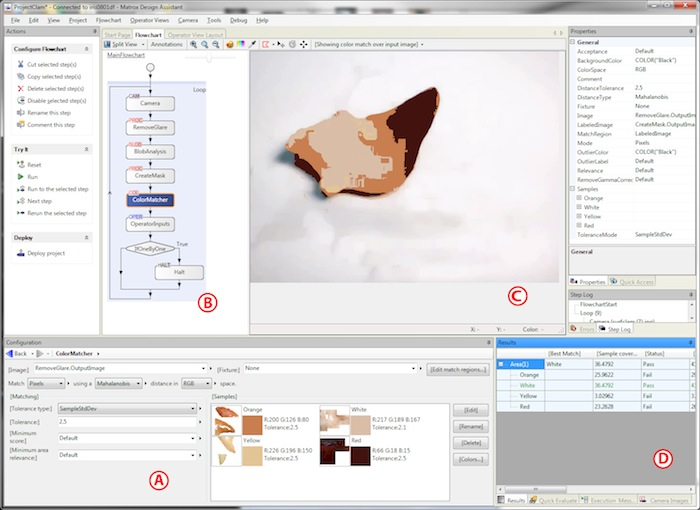This screenshot has width=700, height=510.
Task: Collapse the Configure Flowchart section
Action: [x=88, y=48]
